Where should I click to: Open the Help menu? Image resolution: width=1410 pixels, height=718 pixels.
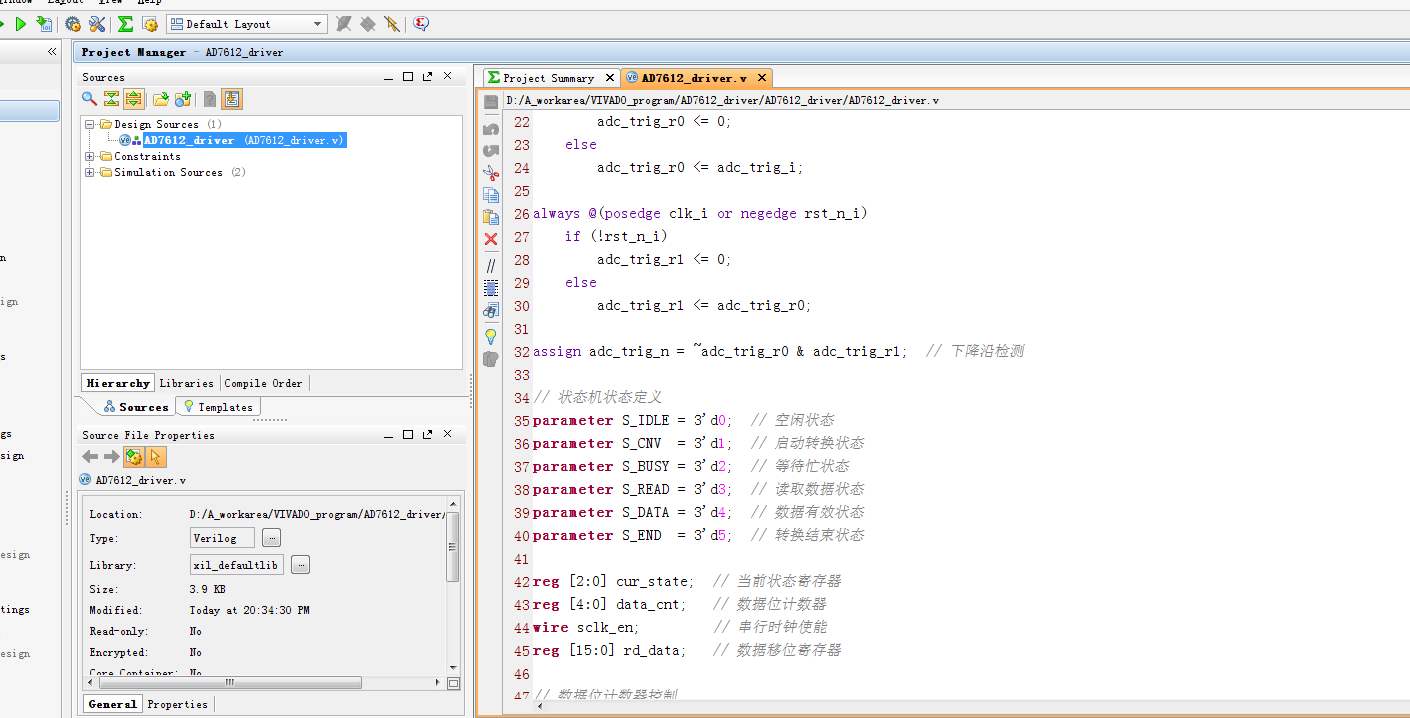(149, 2)
